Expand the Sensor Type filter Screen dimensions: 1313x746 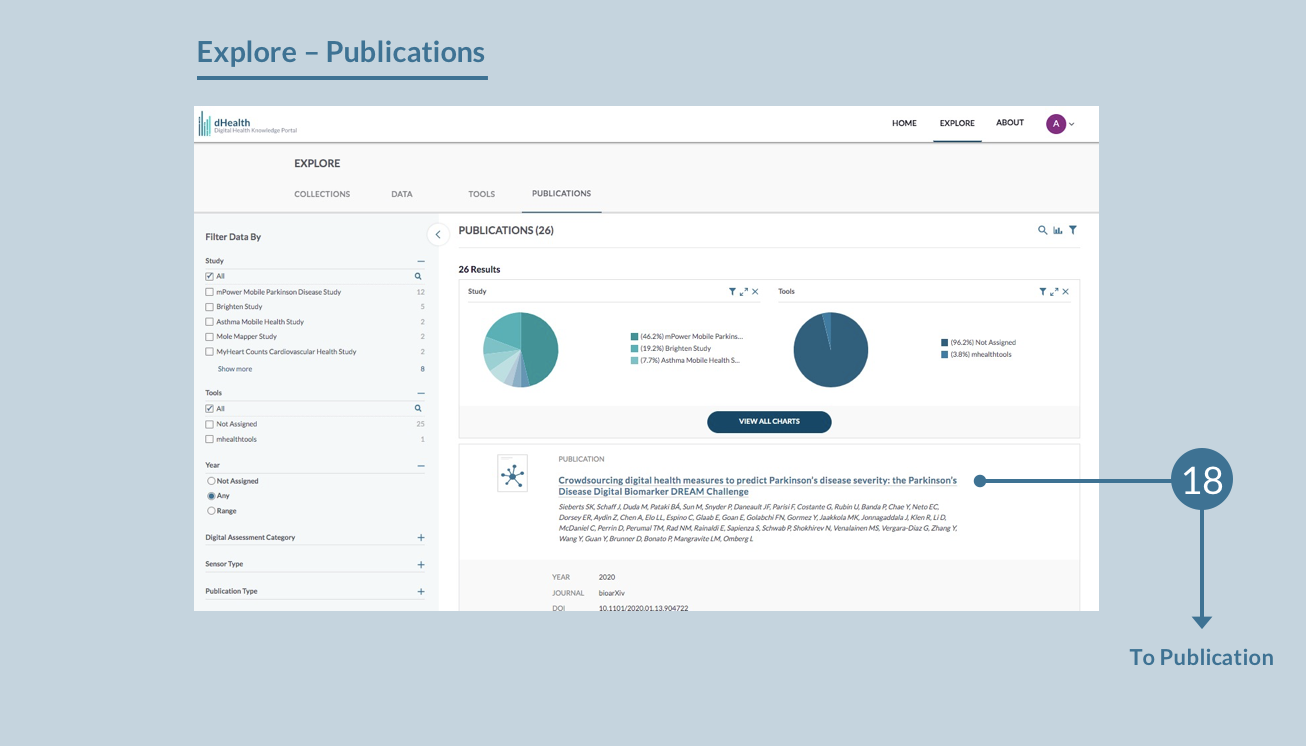[421, 565]
